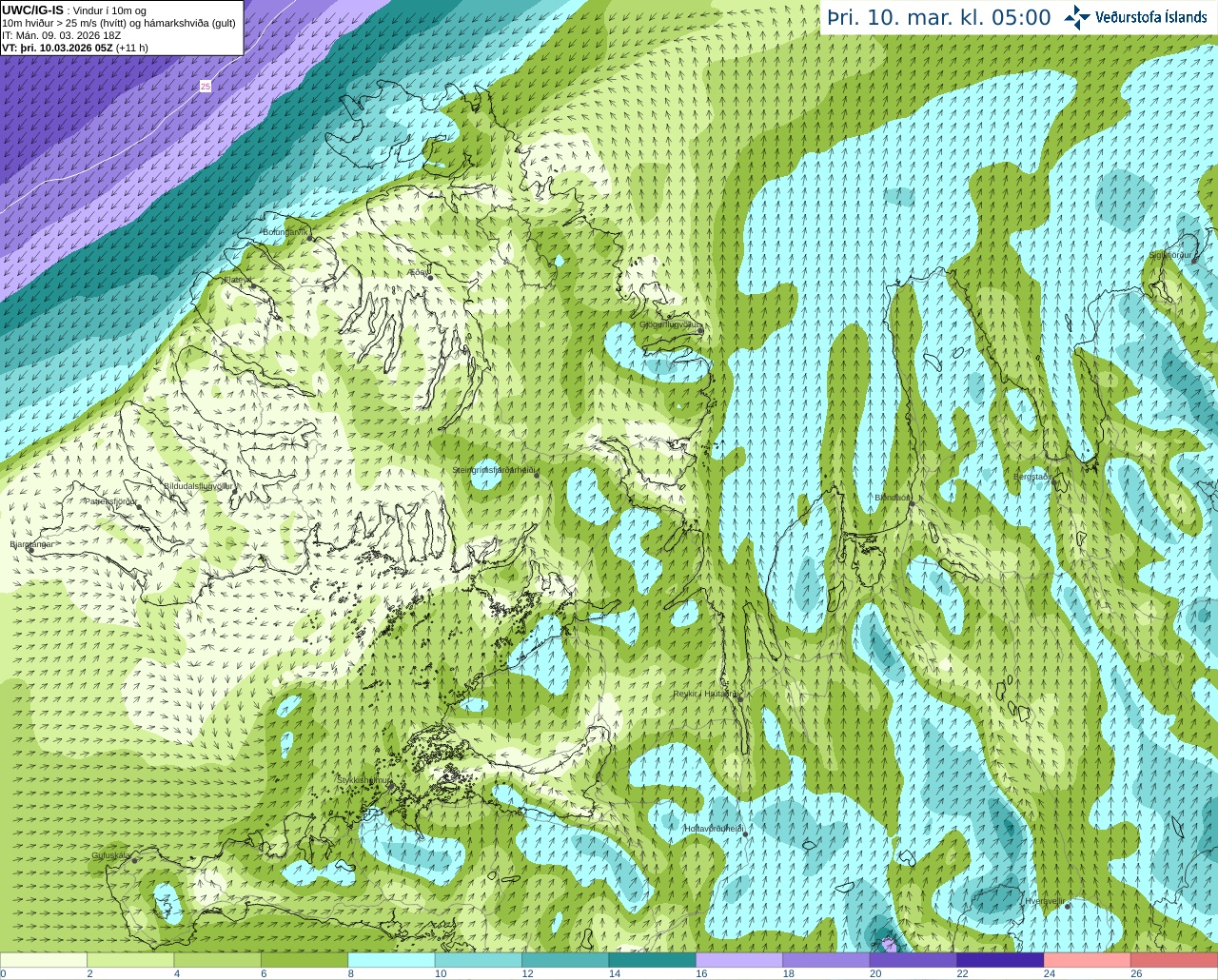Click the 16–18 m/s lavender swatch

coord(739,960)
